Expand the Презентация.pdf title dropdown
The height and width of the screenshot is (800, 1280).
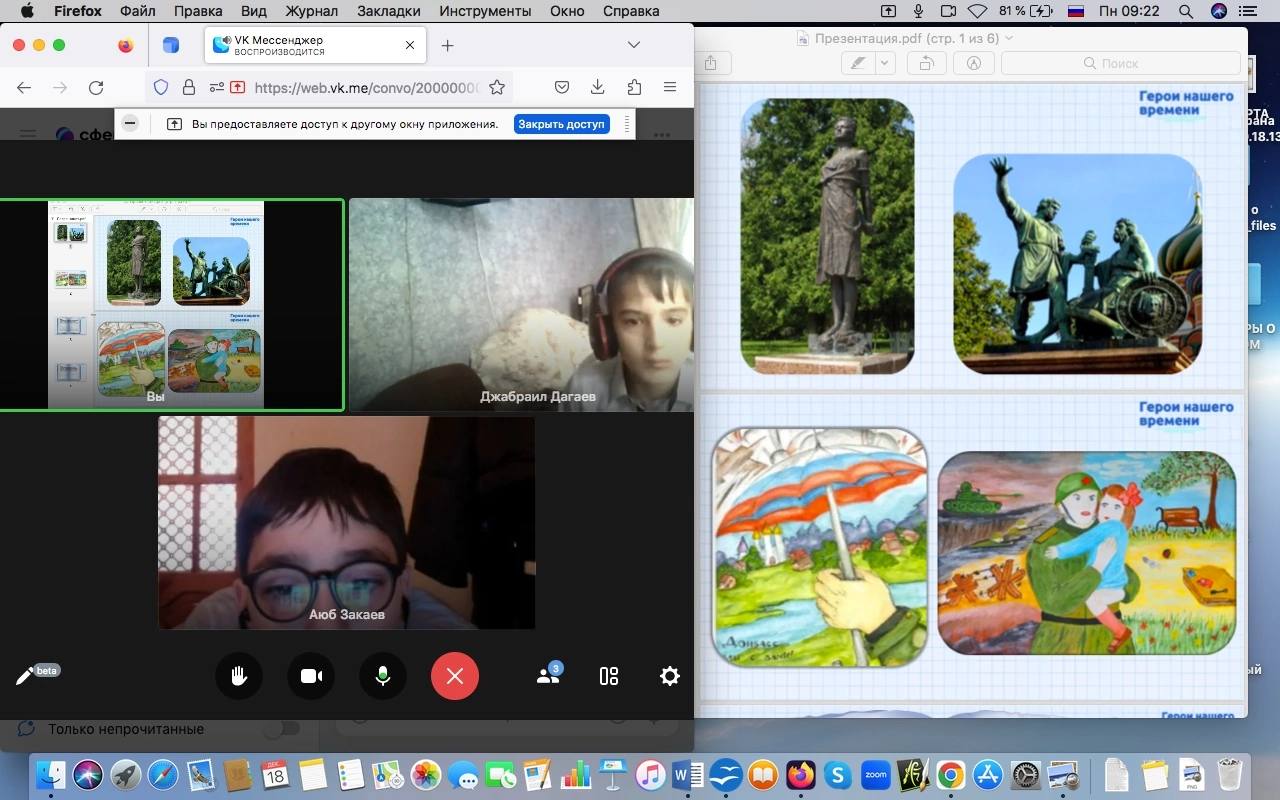click(x=1008, y=38)
